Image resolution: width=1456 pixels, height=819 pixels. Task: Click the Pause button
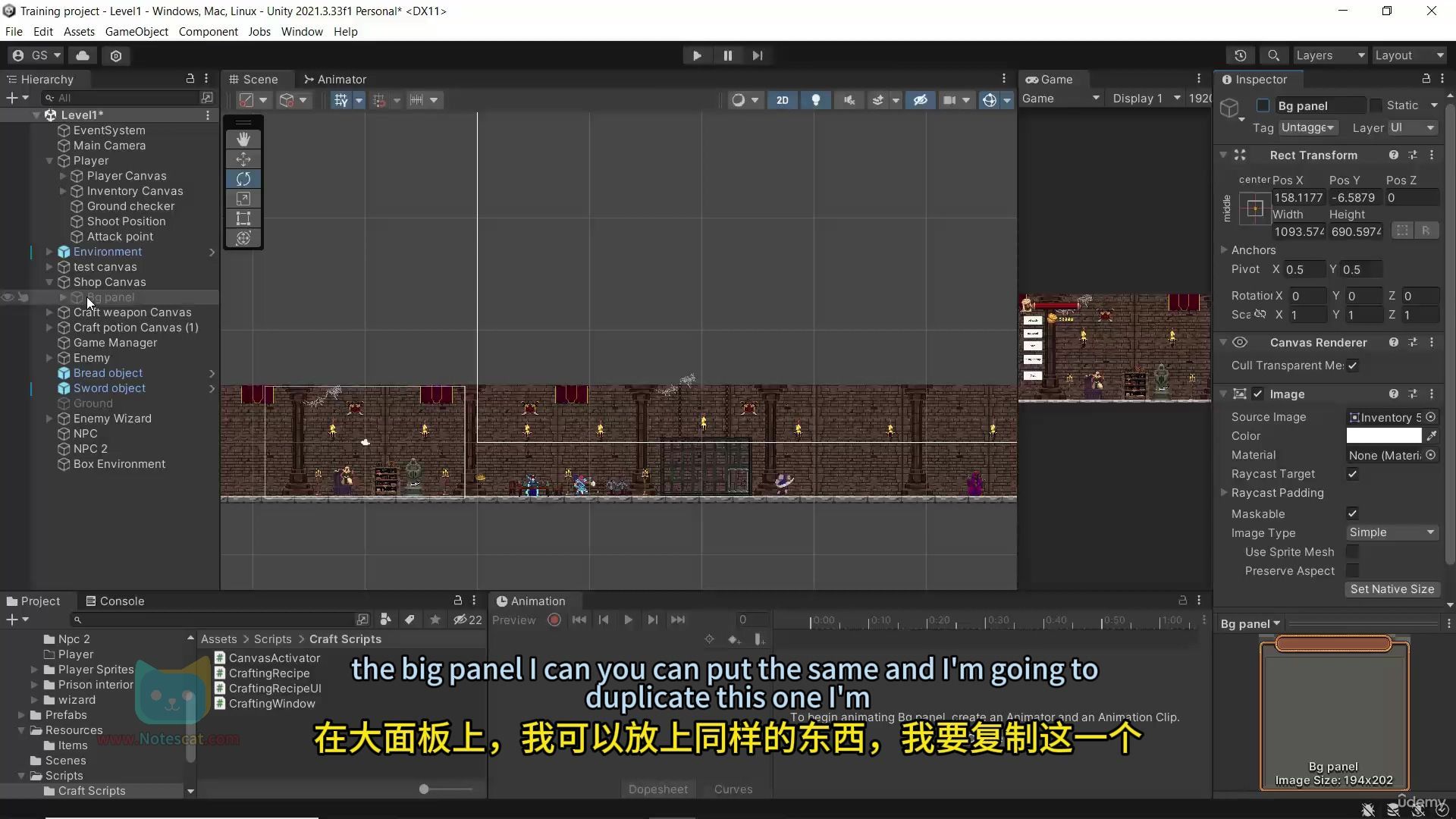coord(727,55)
